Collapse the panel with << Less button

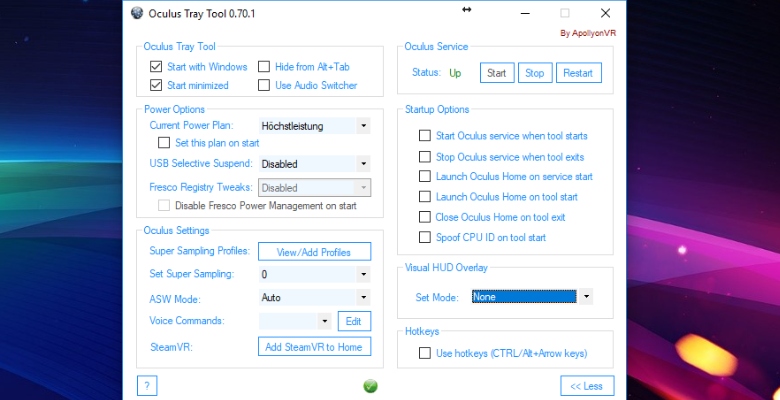coord(587,386)
